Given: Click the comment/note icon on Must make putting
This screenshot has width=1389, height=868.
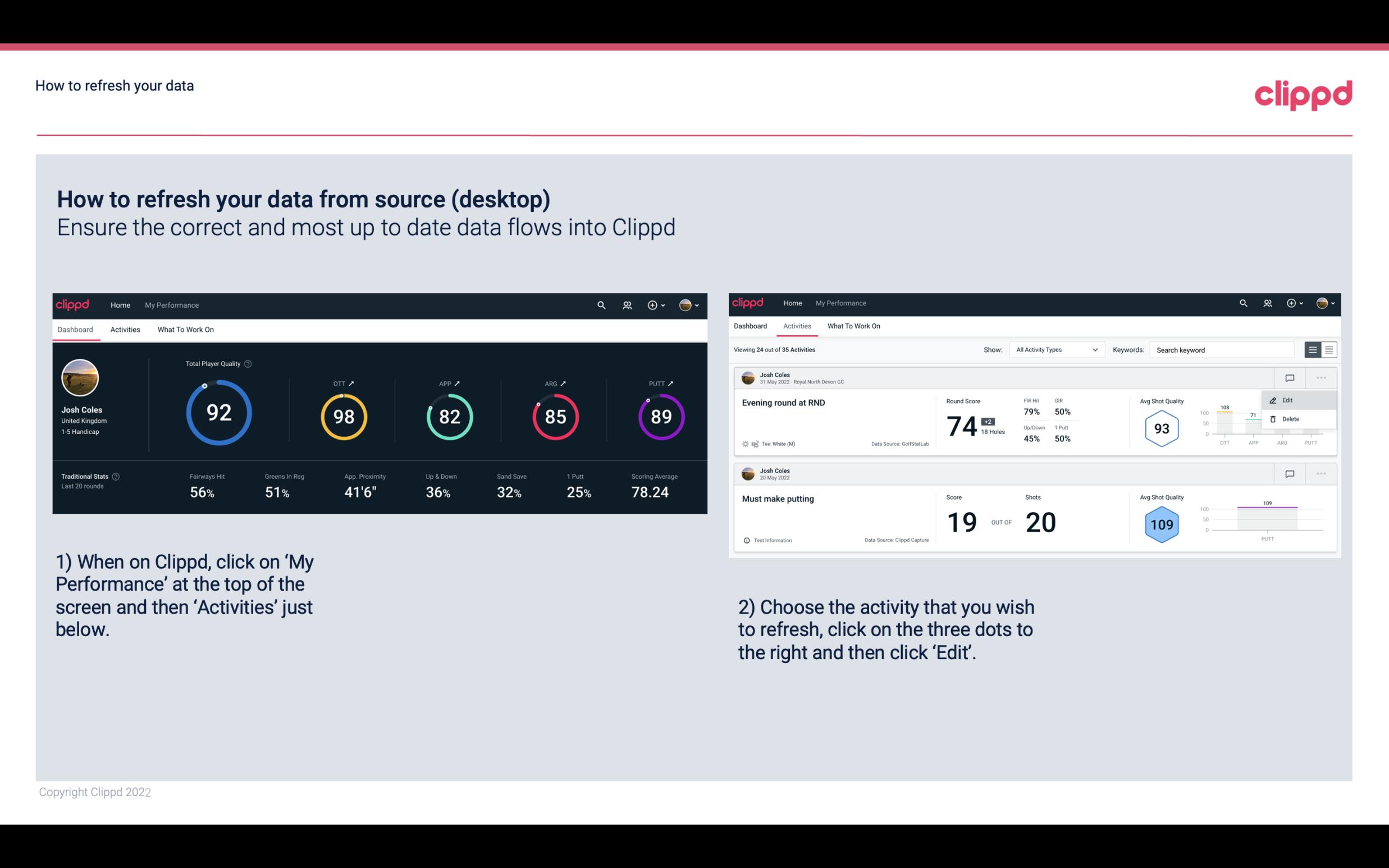Looking at the screenshot, I should [x=1289, y=473].
